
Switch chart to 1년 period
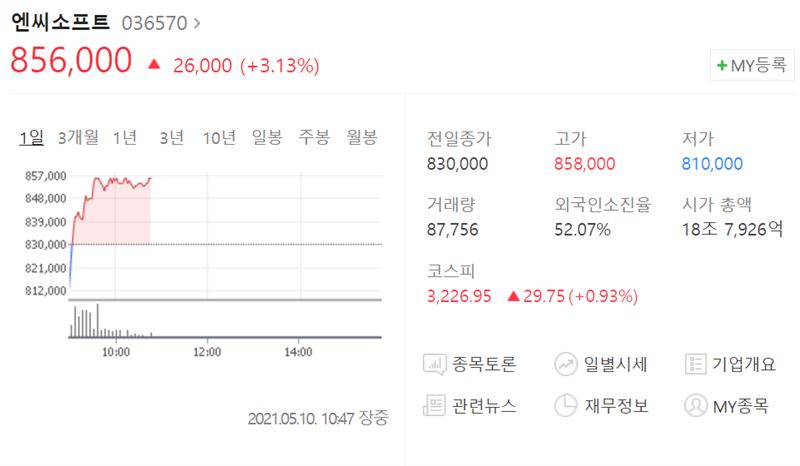pyautogui.click(x=124, y=137)
